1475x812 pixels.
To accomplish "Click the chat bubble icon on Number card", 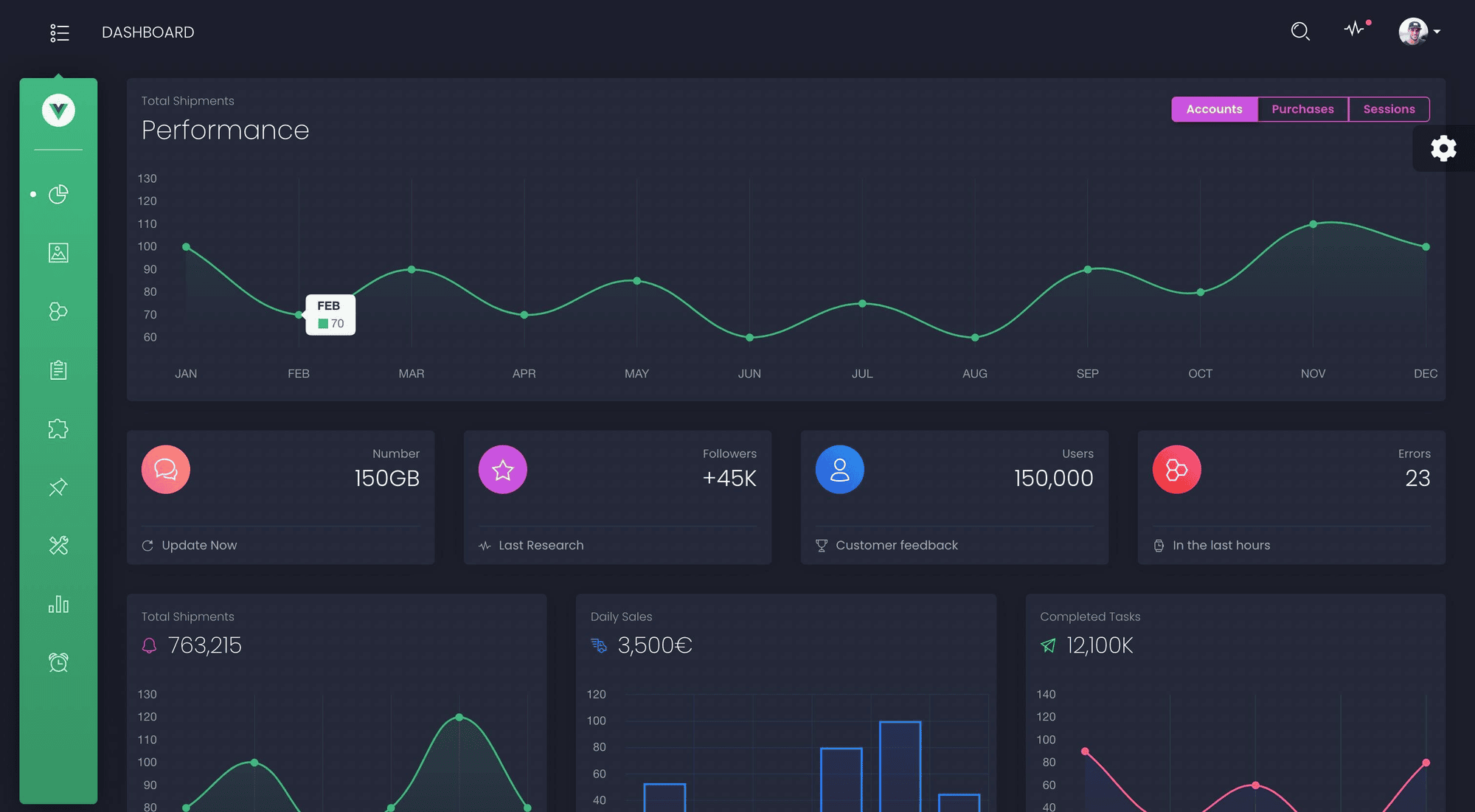I will click(166, 470).
